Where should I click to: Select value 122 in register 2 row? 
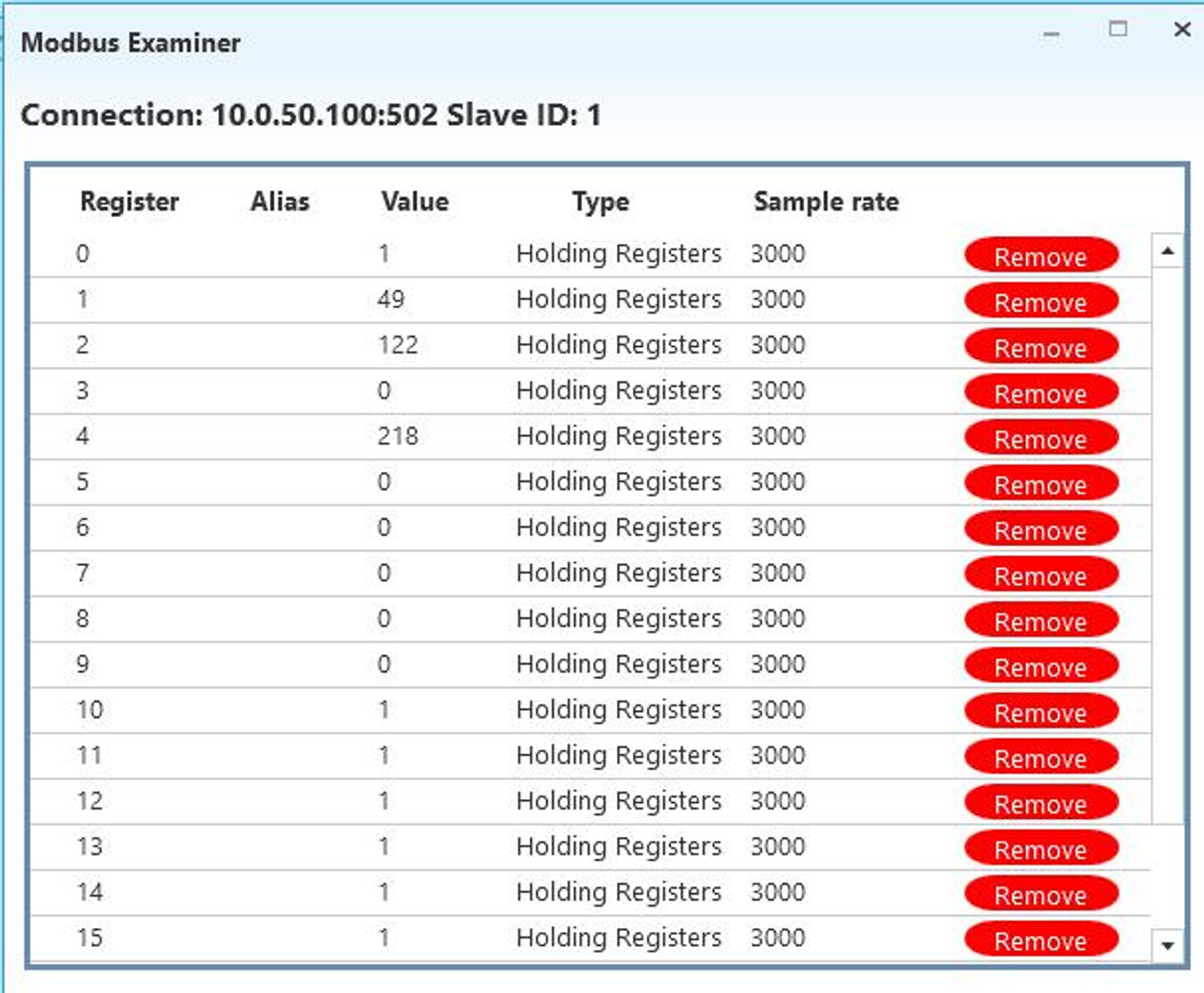click(397, 344)
